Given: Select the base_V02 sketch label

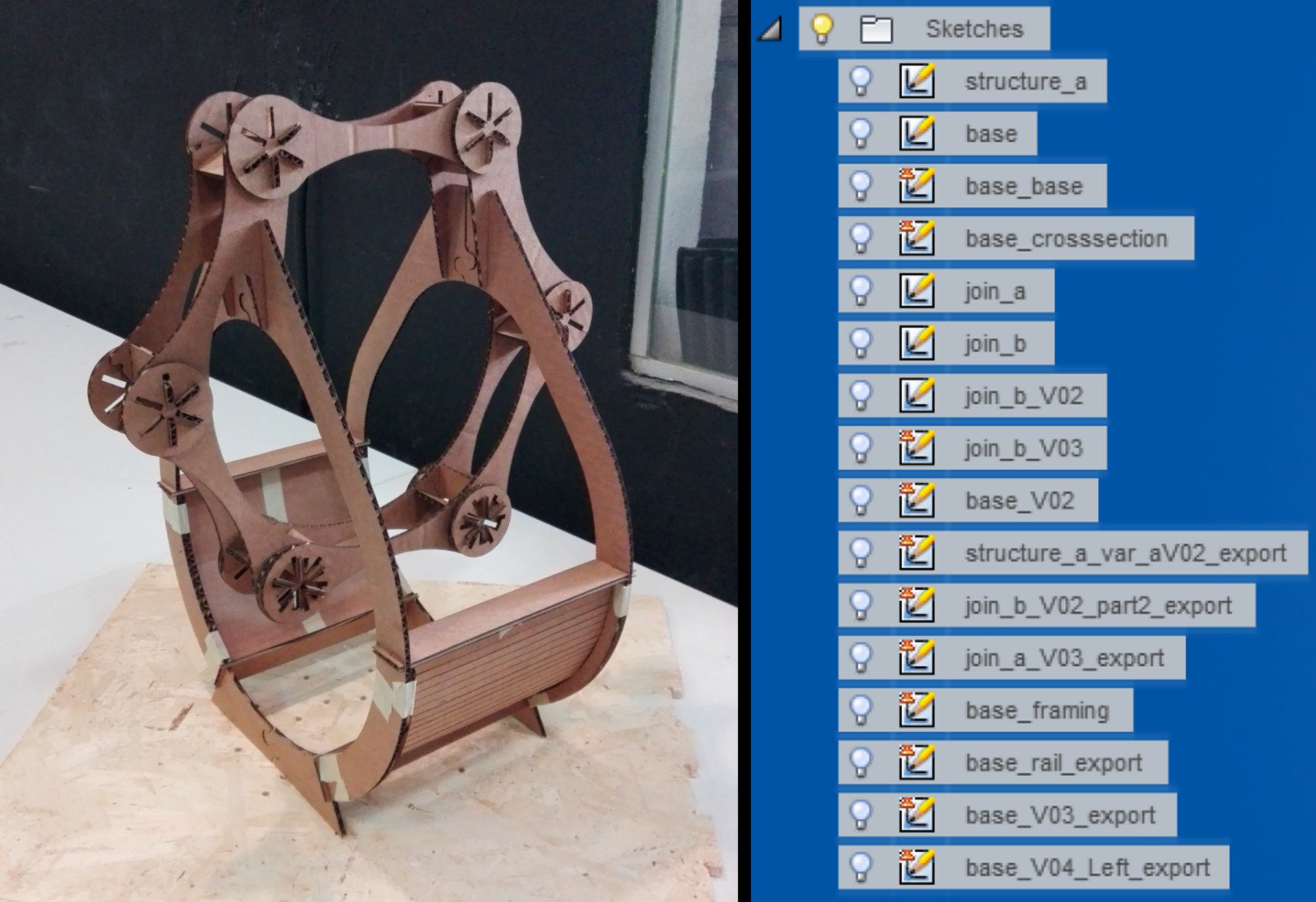Looking at the screenshot, I should pyautogui.click(x=1020, y=500).
